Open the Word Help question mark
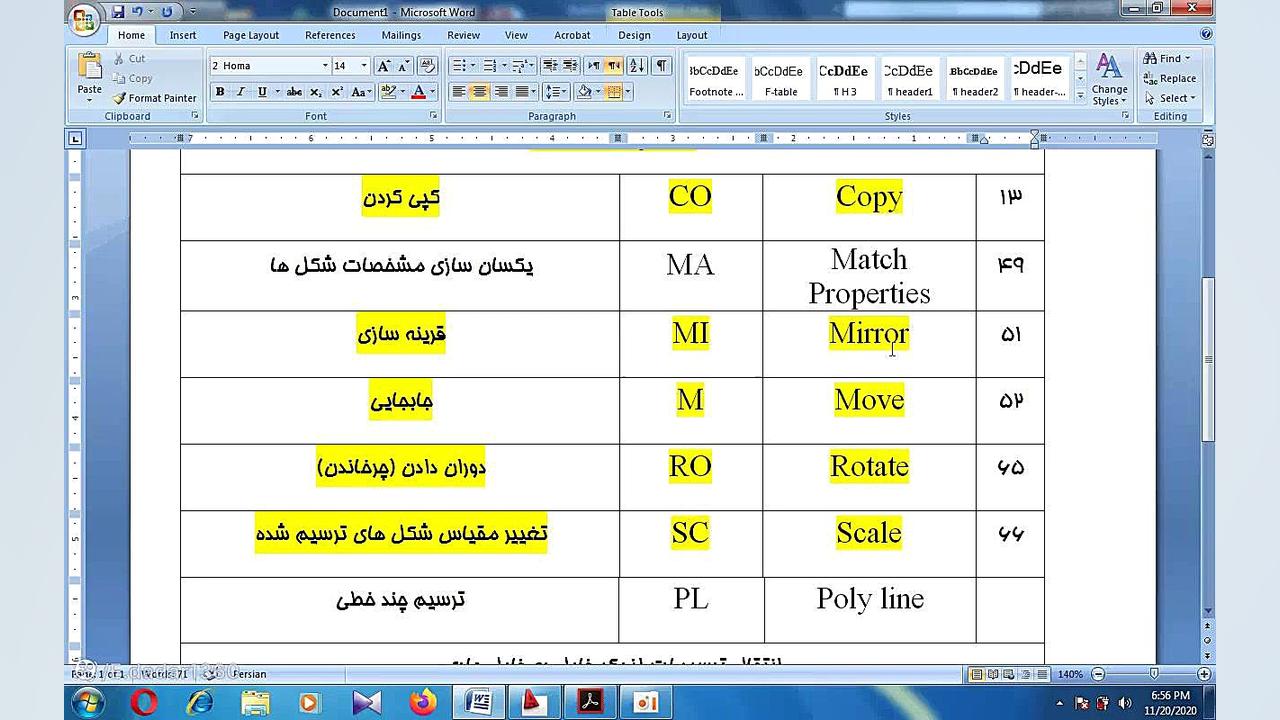The image size is (1280, 720). [x=1206, y=34]
